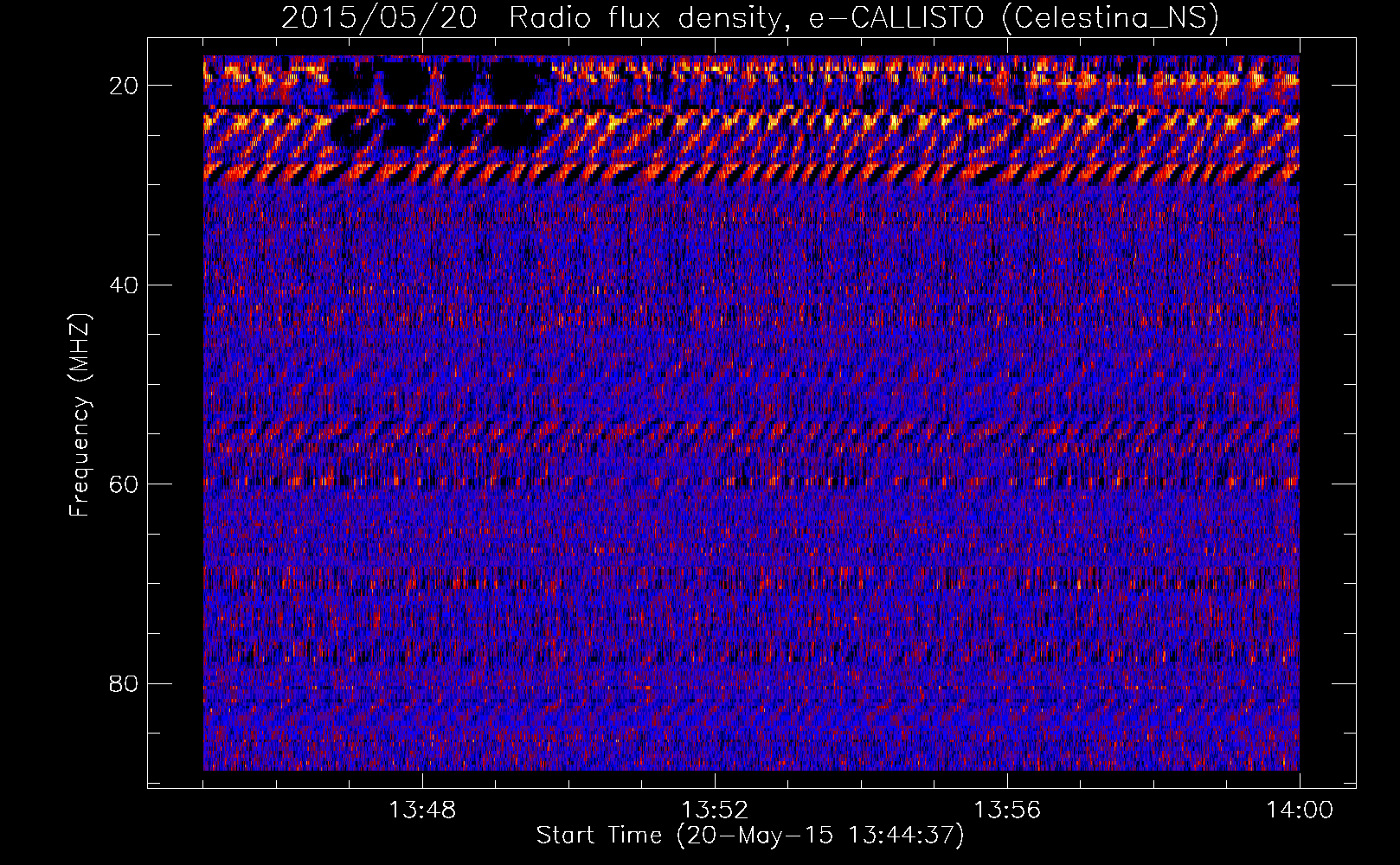Image resolution: width=1400 pixels, height=865 pixels.
Task: Click the 13:52 time axis label
Action: [x=715, y=811]
